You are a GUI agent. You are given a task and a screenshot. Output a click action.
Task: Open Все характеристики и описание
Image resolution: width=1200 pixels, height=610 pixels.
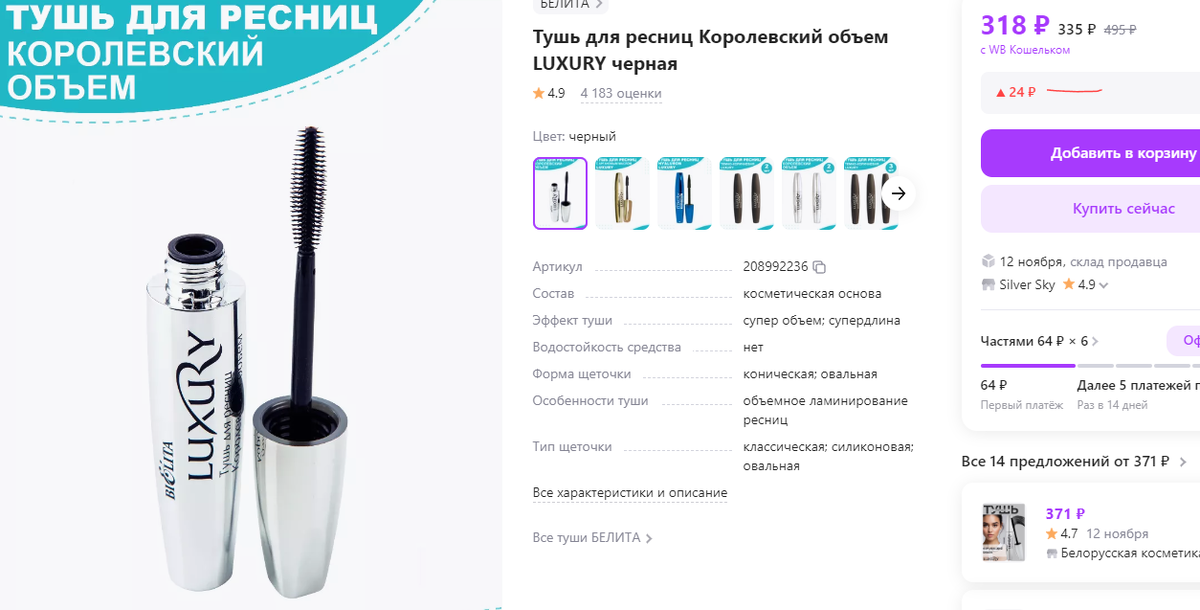(630, 493)
